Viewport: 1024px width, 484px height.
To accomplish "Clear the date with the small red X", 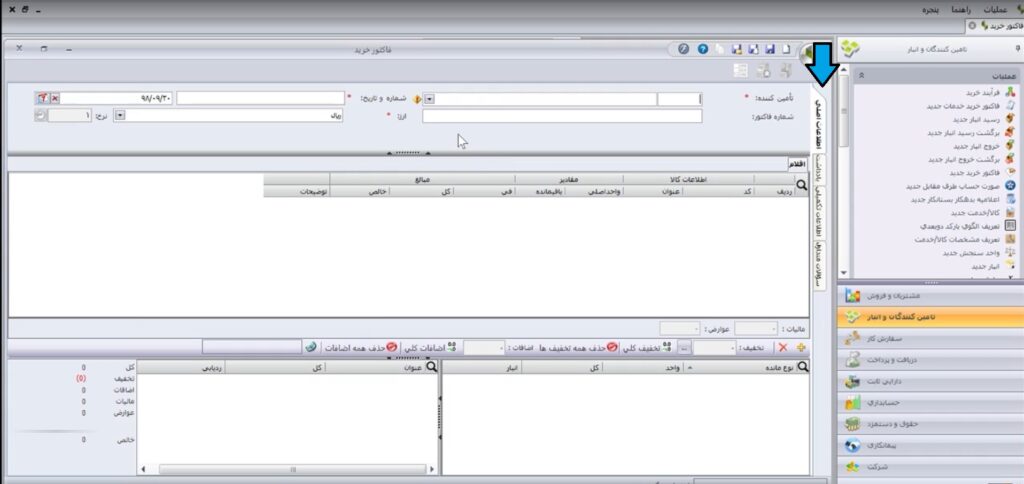I will (x=55, y=98).
